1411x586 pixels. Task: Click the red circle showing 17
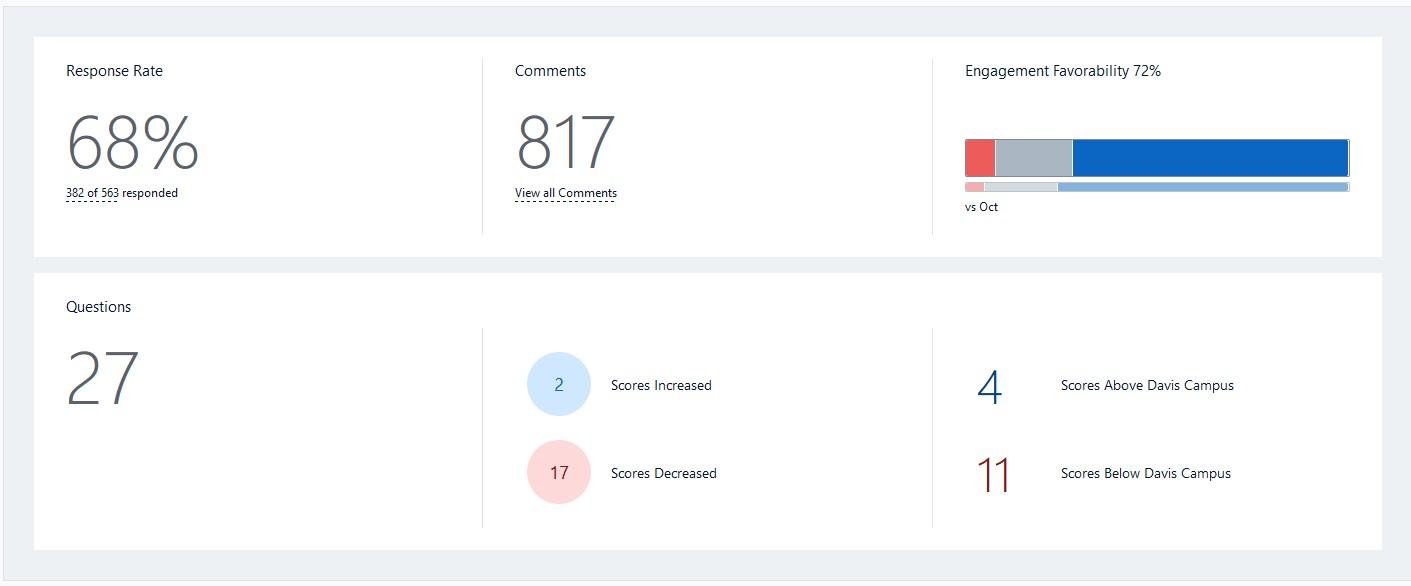pos(558,472)
